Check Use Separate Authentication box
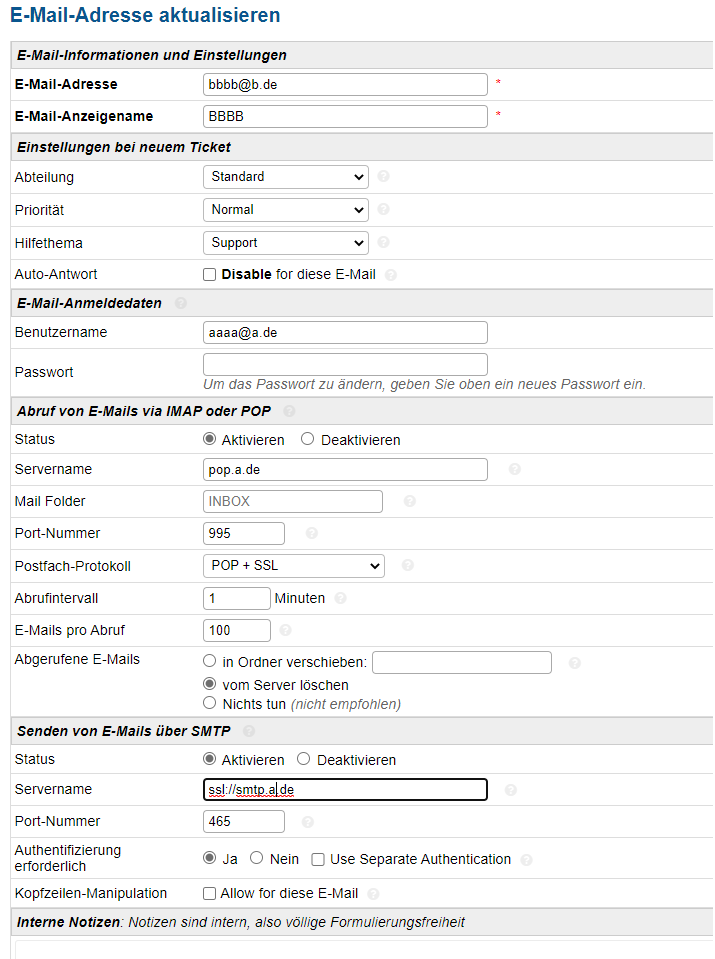This screenshot has width=715, height=959. click(x=318, y=859)
